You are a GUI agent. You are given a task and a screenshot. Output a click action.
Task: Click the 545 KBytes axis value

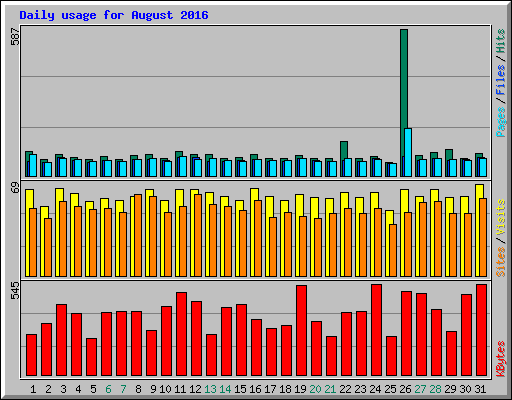(x=15, y=291)
